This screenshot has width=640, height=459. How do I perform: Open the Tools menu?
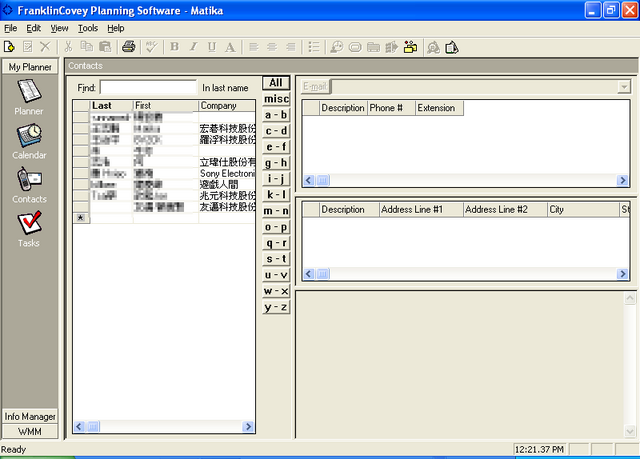click(x=88, y=28)
